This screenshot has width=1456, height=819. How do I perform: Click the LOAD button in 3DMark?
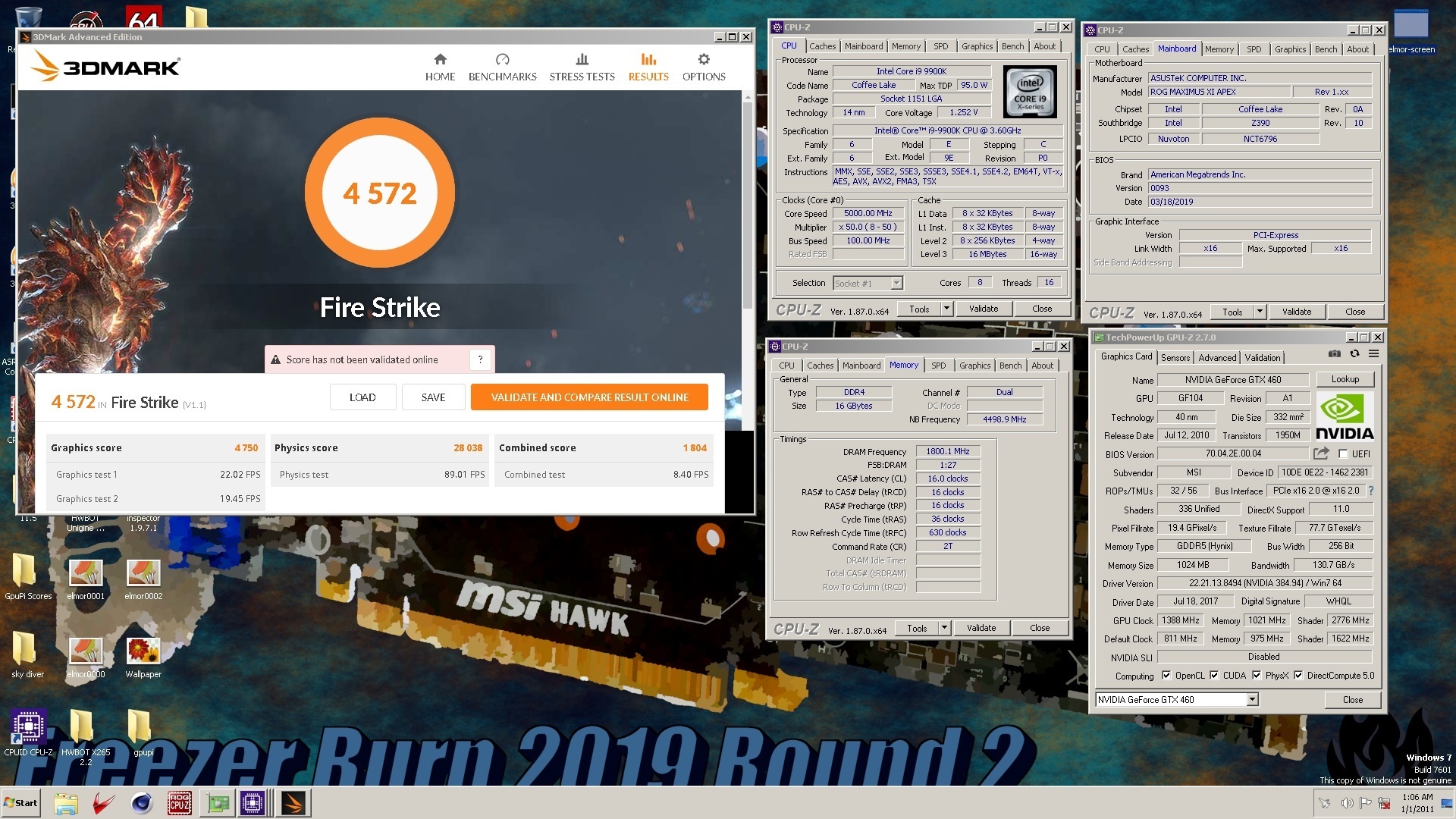coord(362,397)
